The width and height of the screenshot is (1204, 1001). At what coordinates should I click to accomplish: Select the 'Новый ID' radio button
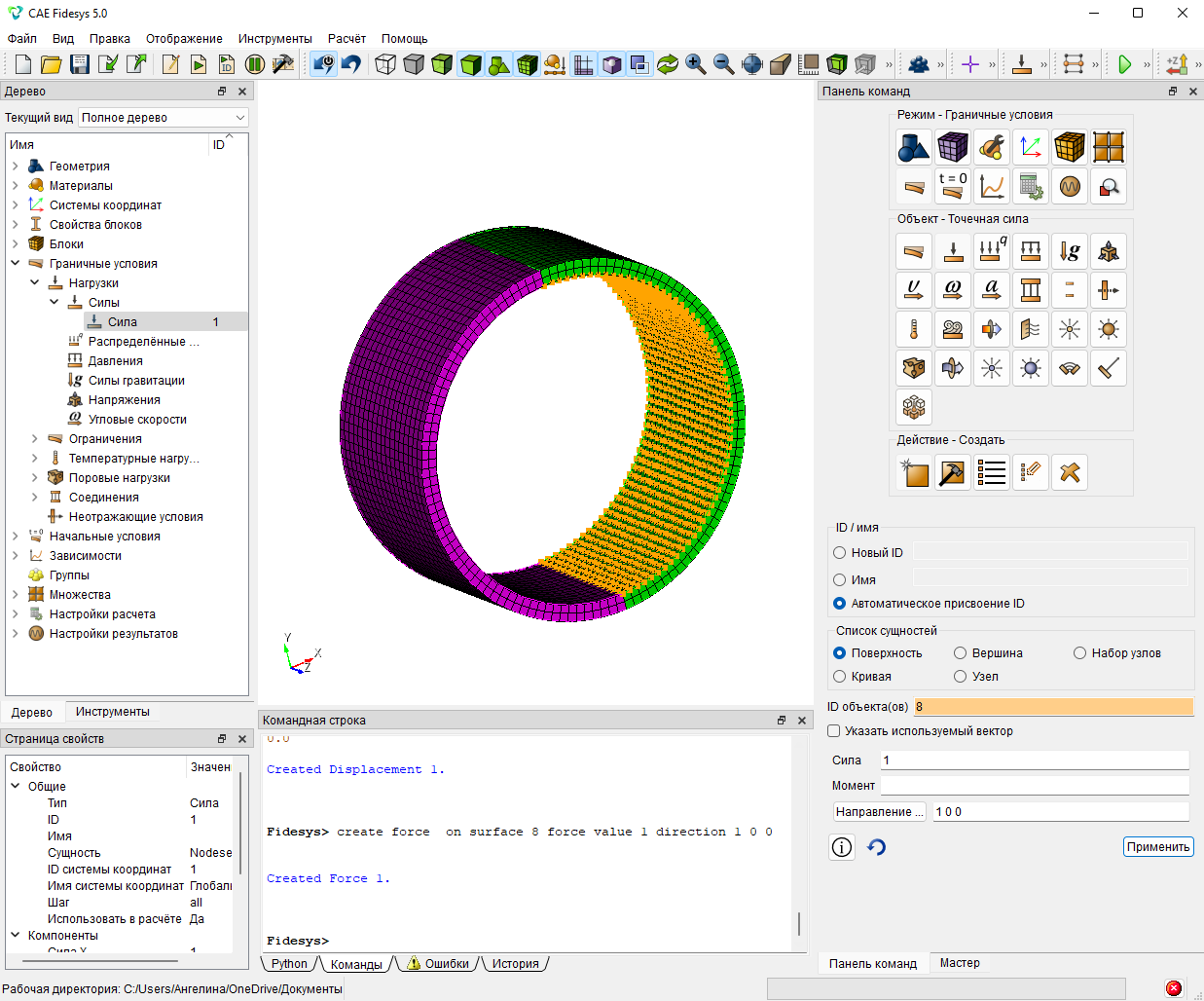coord(840,553)
